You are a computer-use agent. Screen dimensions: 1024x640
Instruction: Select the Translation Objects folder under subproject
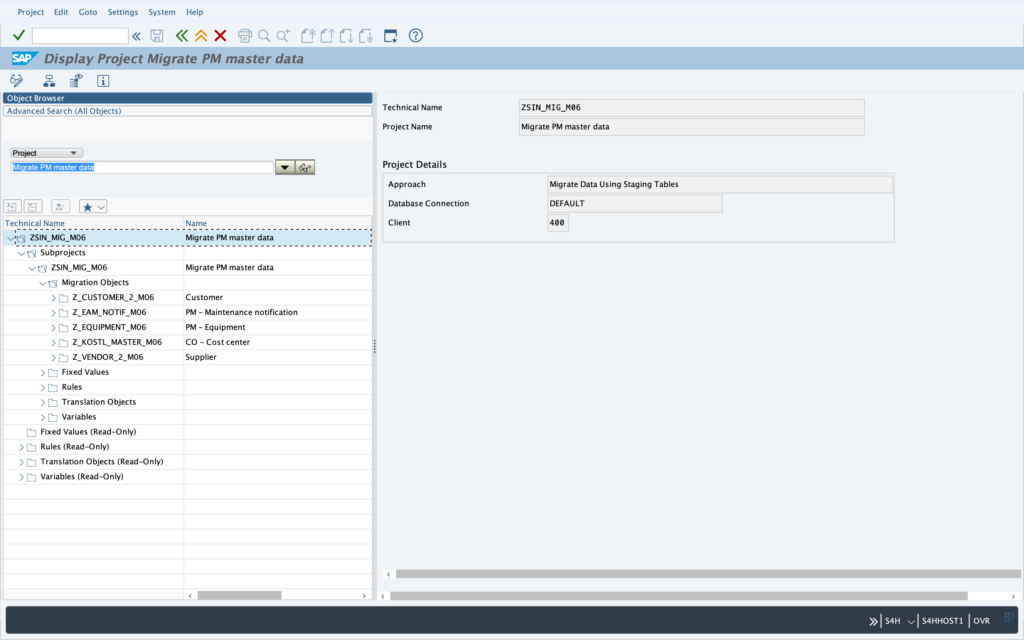click(x=99, y=402)
